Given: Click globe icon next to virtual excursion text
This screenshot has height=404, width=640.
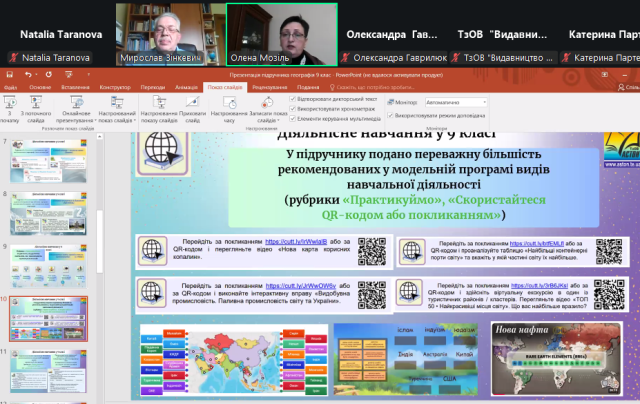Looking at the screenshot, I should (409, 292).
